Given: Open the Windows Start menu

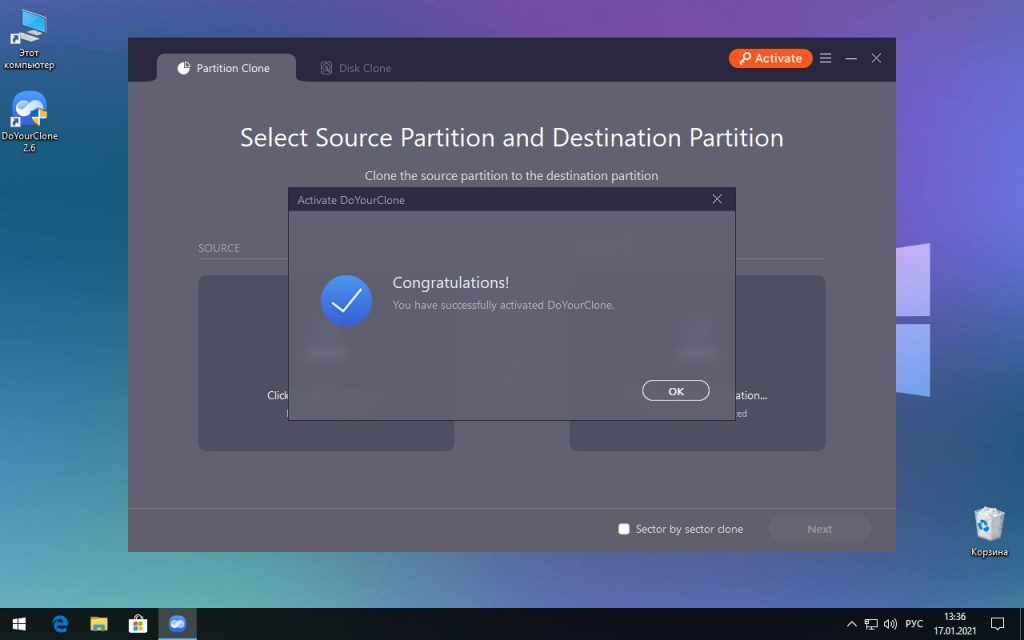Looking at the screenshot, I should point(19,624).
